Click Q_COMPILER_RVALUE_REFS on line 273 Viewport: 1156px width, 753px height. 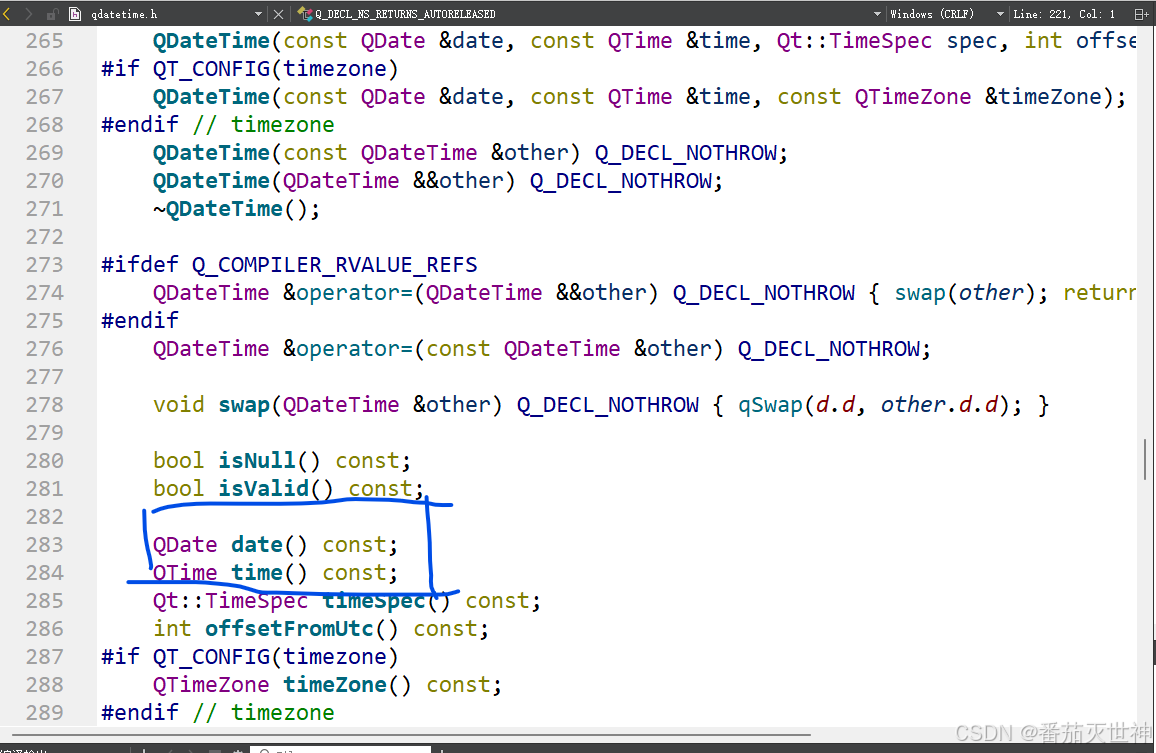pyautogui.click(x=335, y=265)
